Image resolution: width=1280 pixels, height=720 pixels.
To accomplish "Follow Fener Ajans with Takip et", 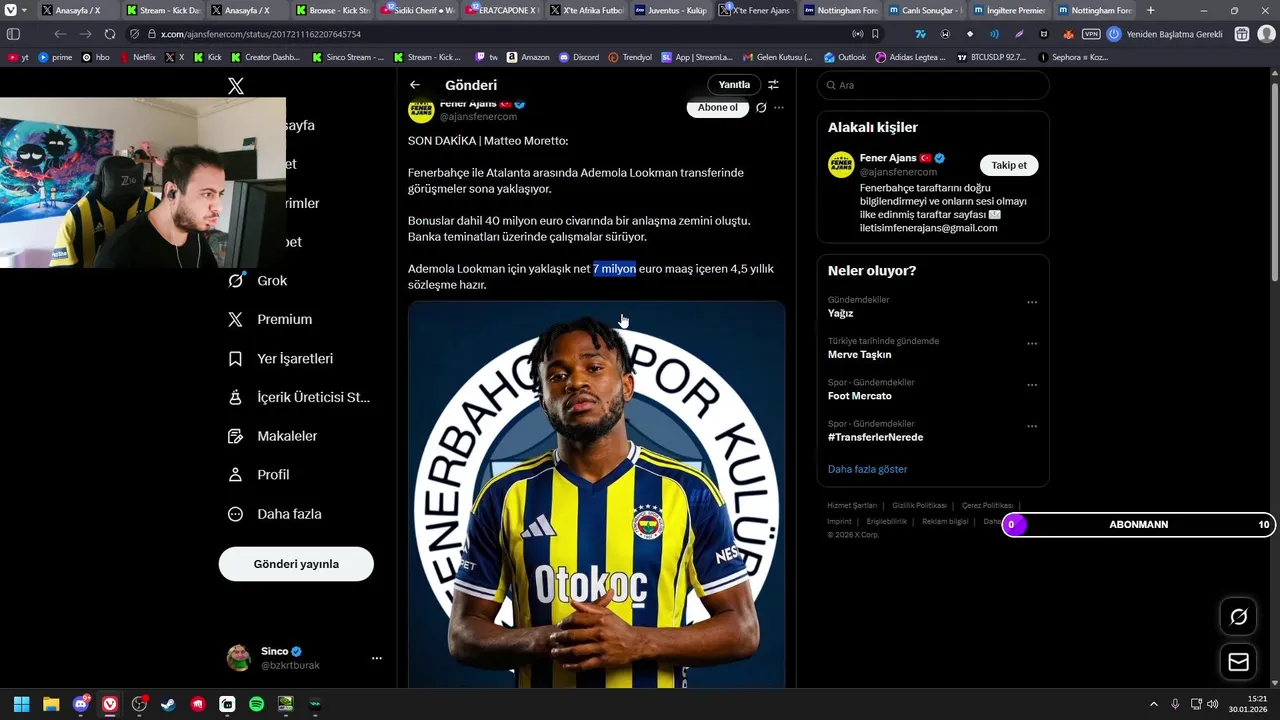I will point(1009,165).
